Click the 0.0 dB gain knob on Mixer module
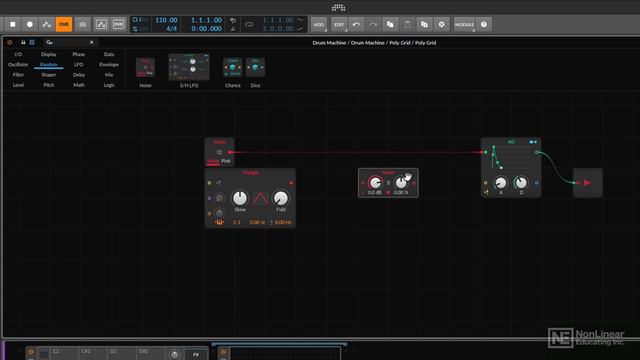 375,183
